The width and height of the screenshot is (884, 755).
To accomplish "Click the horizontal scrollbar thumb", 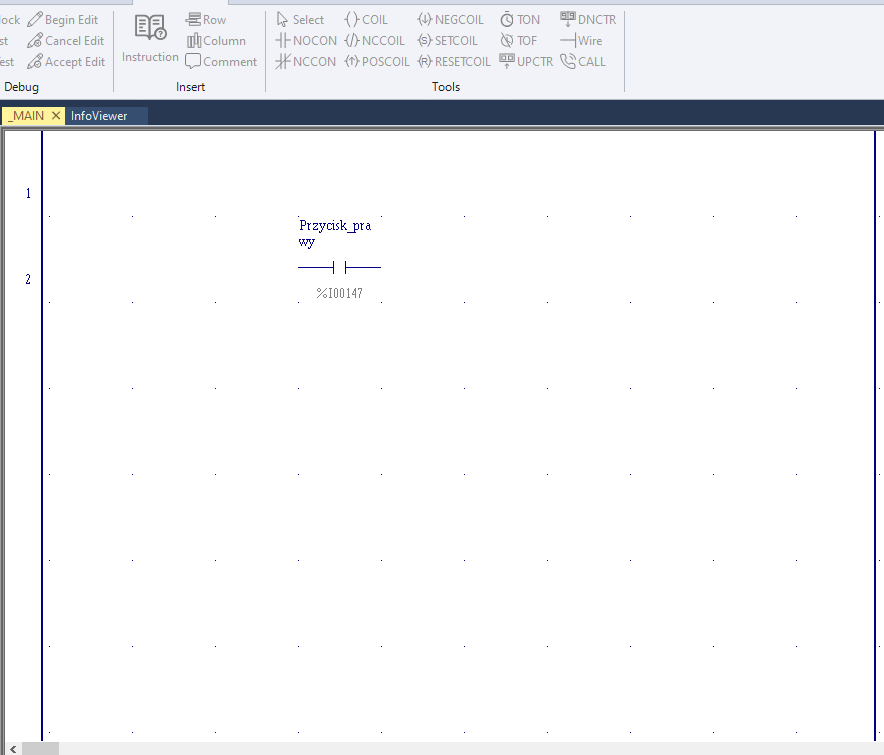I will (x=40, y=749).
